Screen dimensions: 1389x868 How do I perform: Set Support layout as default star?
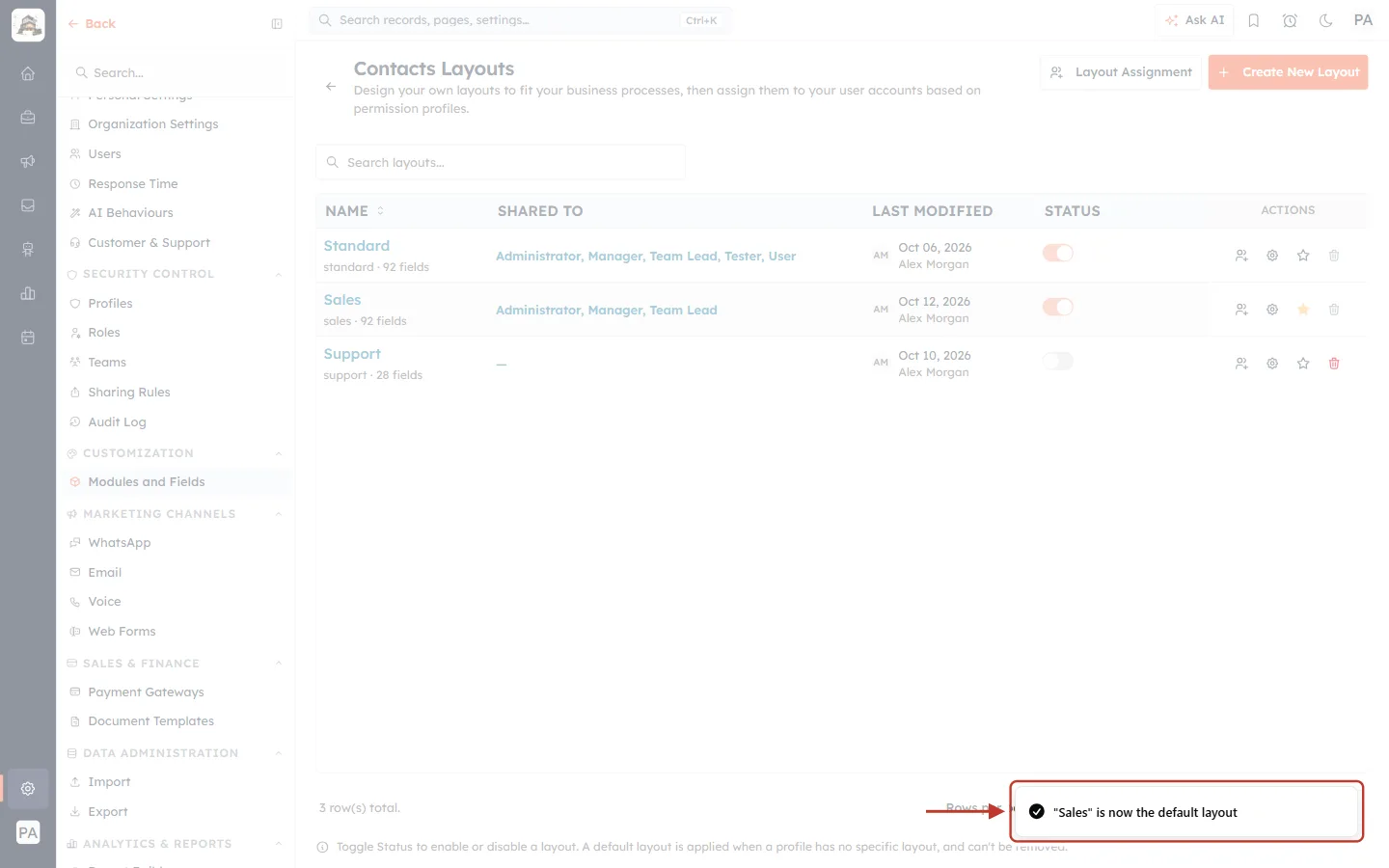pos(1303,364)
